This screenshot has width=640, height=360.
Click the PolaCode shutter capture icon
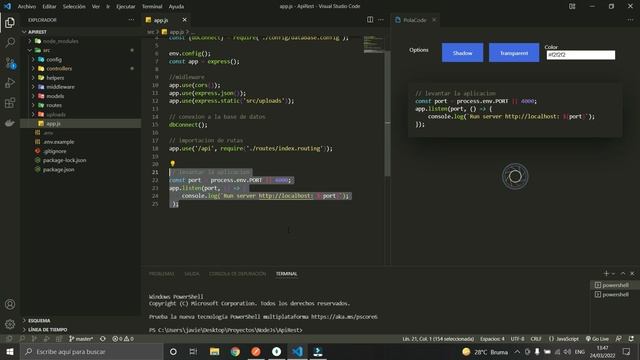pos(515,176)
